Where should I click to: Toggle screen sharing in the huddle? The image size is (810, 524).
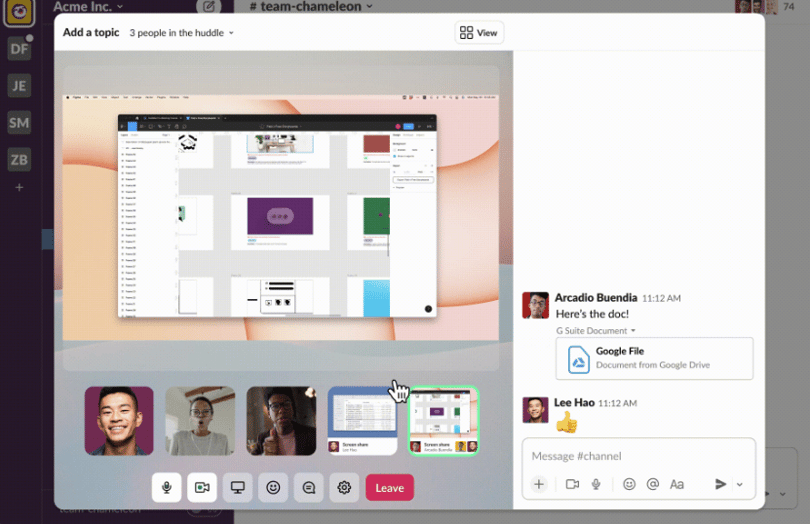(237, 487)
